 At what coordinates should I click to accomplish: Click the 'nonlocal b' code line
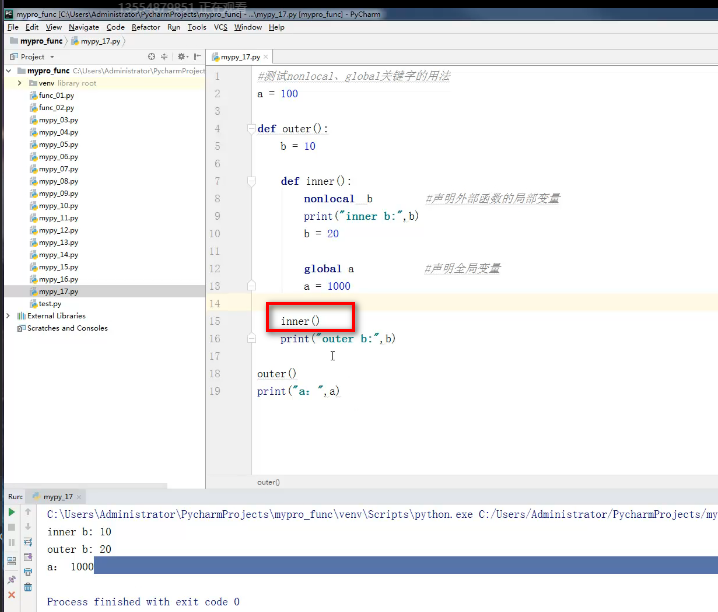[338, 199]
